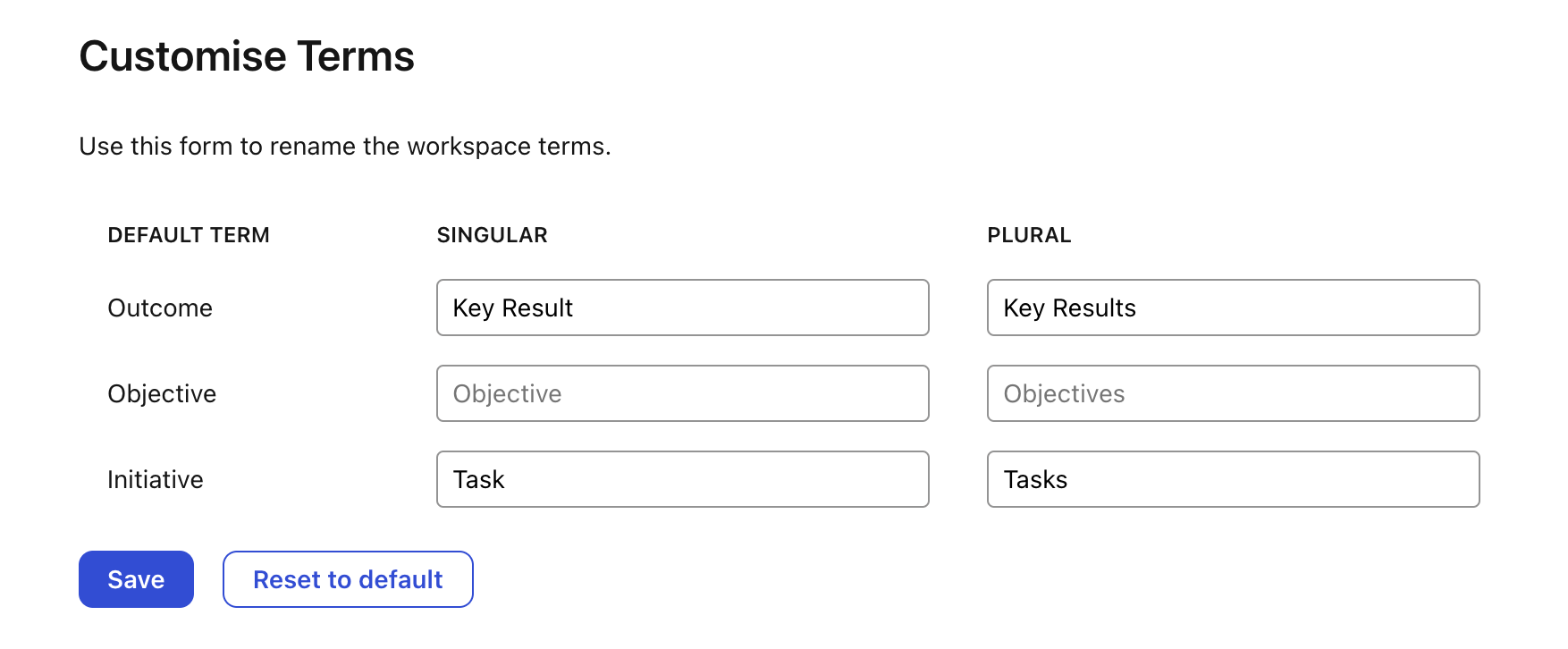Click the plural field for Outcome

click(x=1233, y=308)
